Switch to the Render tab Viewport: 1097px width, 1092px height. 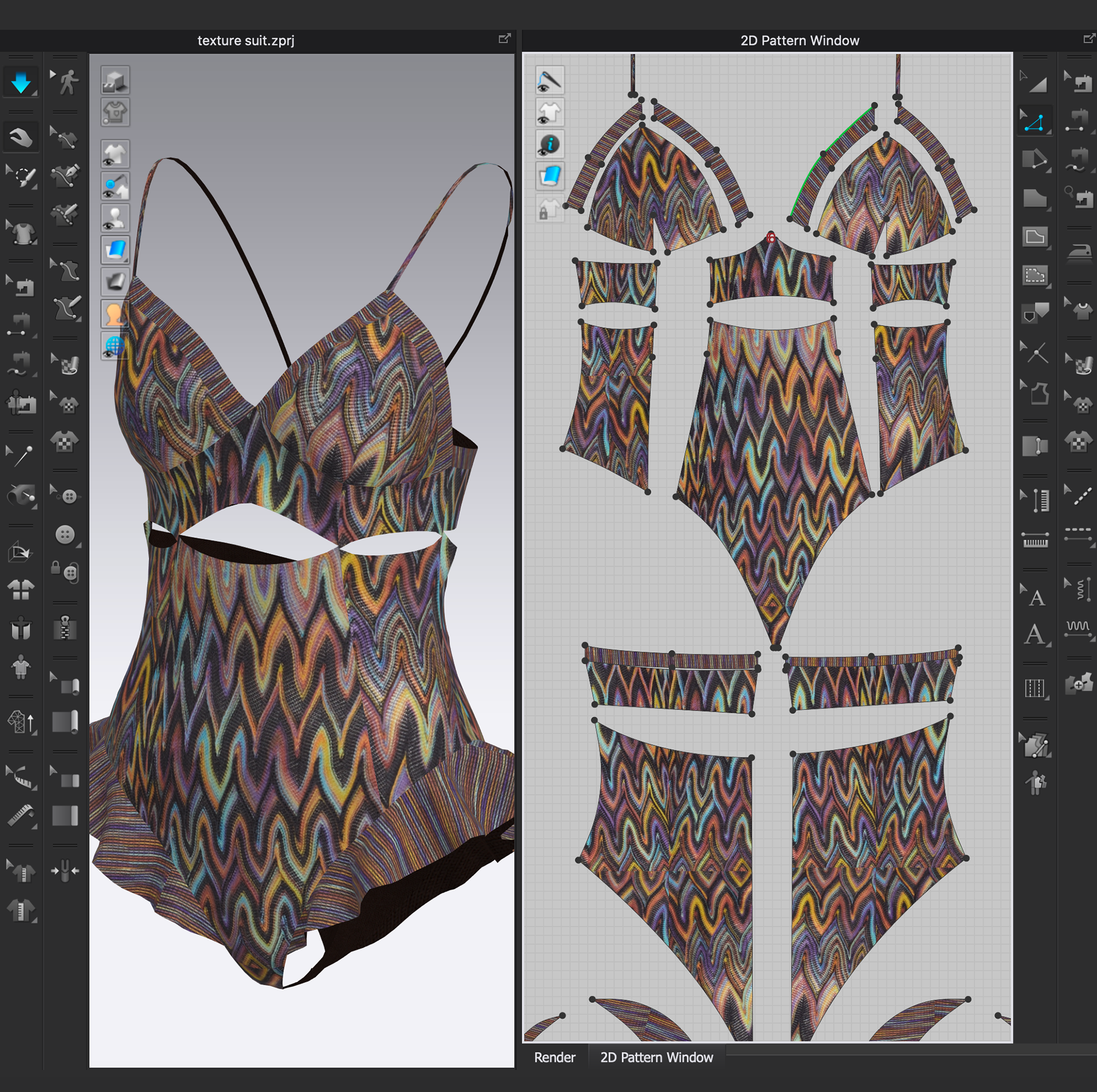554,1057
